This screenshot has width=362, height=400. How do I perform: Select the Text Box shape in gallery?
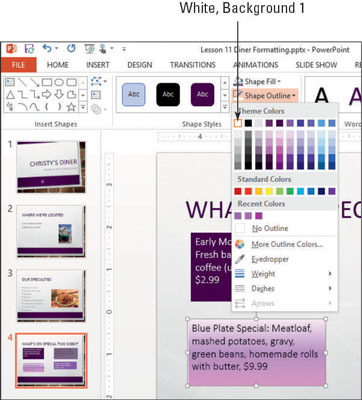pyautogui.click(x=10, y=82)
